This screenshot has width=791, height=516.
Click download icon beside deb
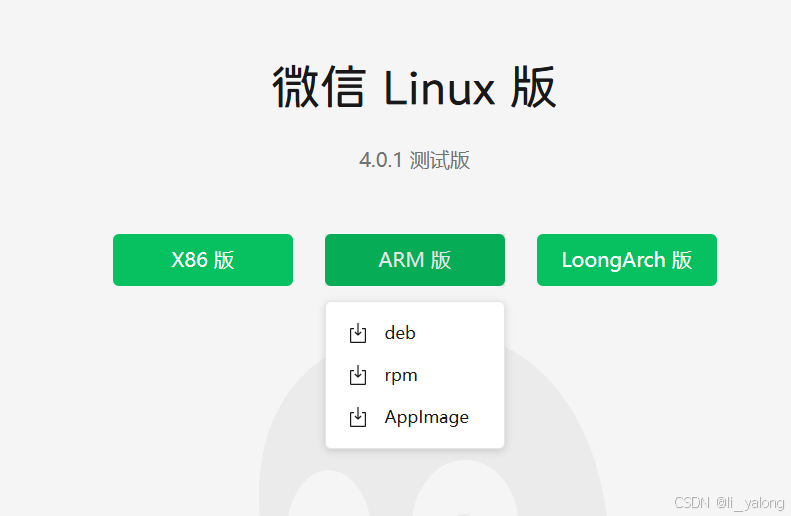coord(358,333)
